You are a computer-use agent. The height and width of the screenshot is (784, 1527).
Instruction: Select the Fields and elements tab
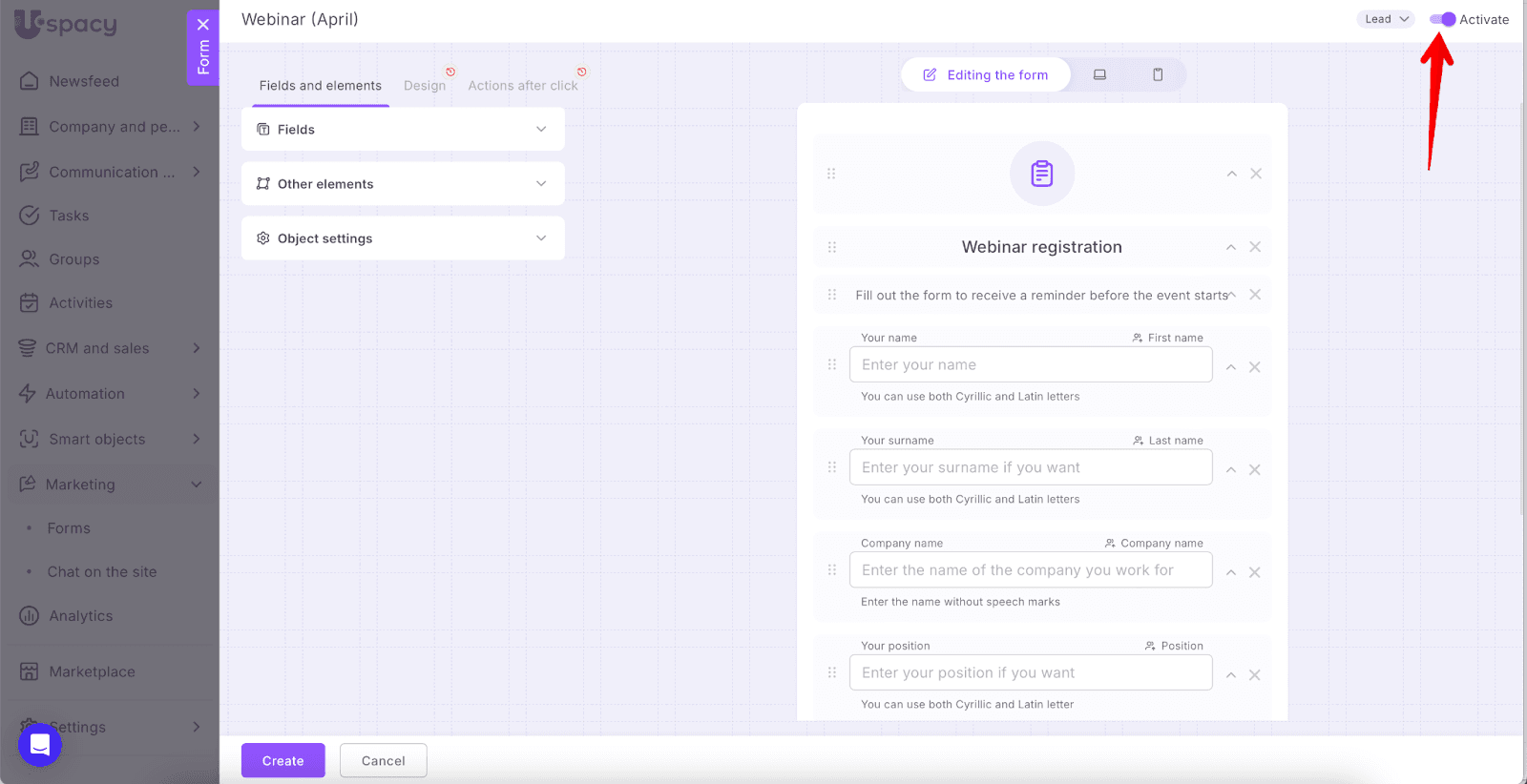pos(321,86)
